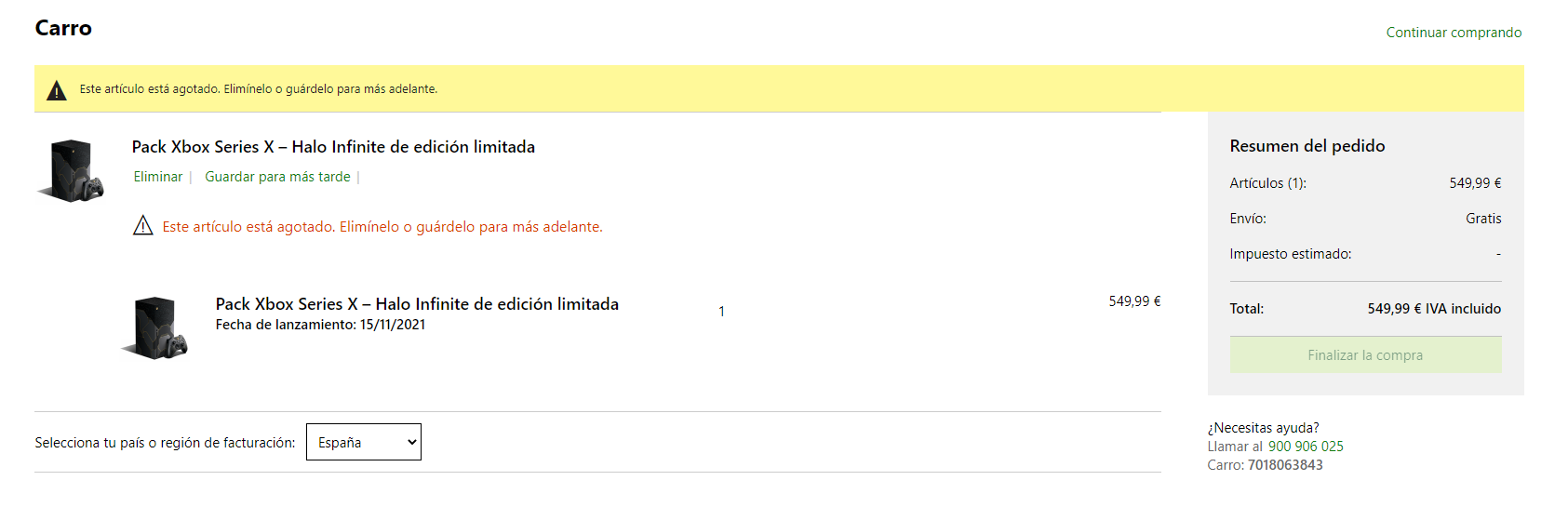Click Eliminar to remove the item
This screenshot has width=1568, height=507.
[x=158, y=177]
